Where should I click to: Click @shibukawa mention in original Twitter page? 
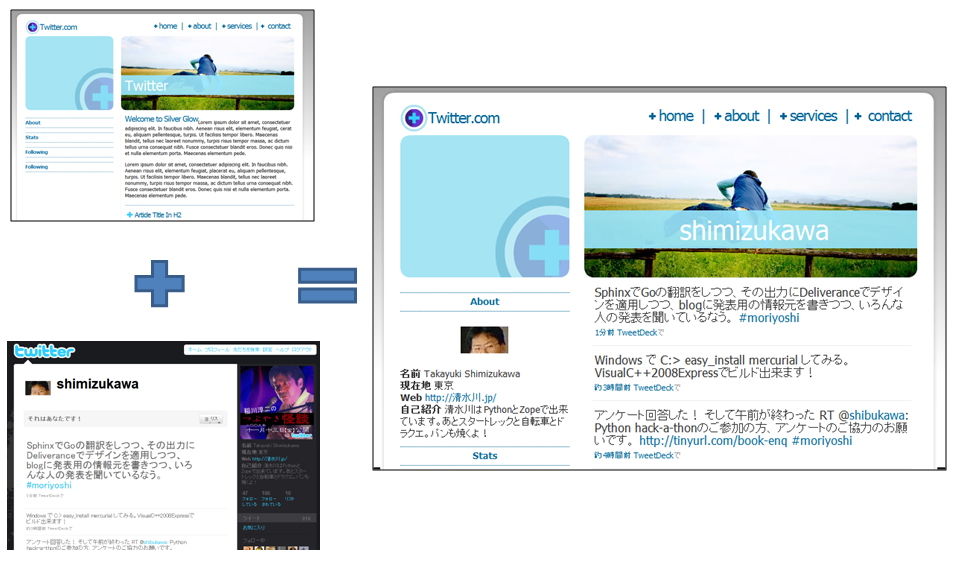pos(156,542)
